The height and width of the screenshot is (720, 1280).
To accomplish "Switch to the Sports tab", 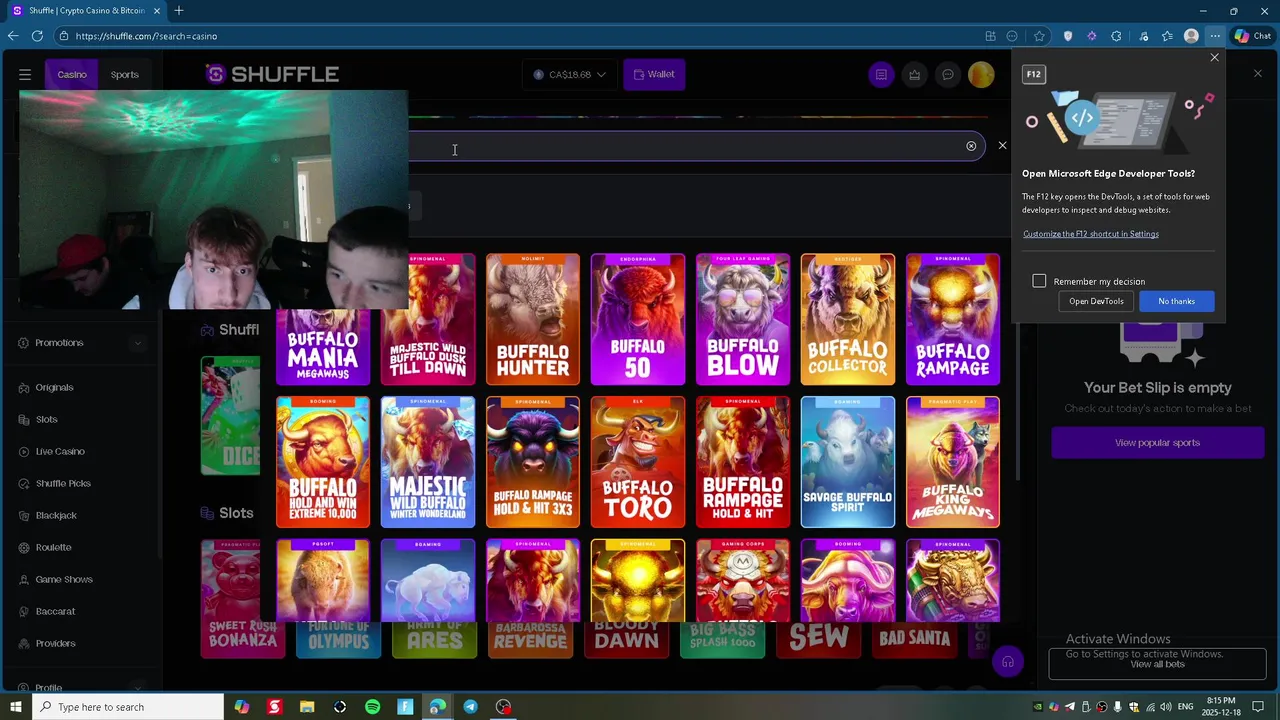I will [x=124, y=75].
